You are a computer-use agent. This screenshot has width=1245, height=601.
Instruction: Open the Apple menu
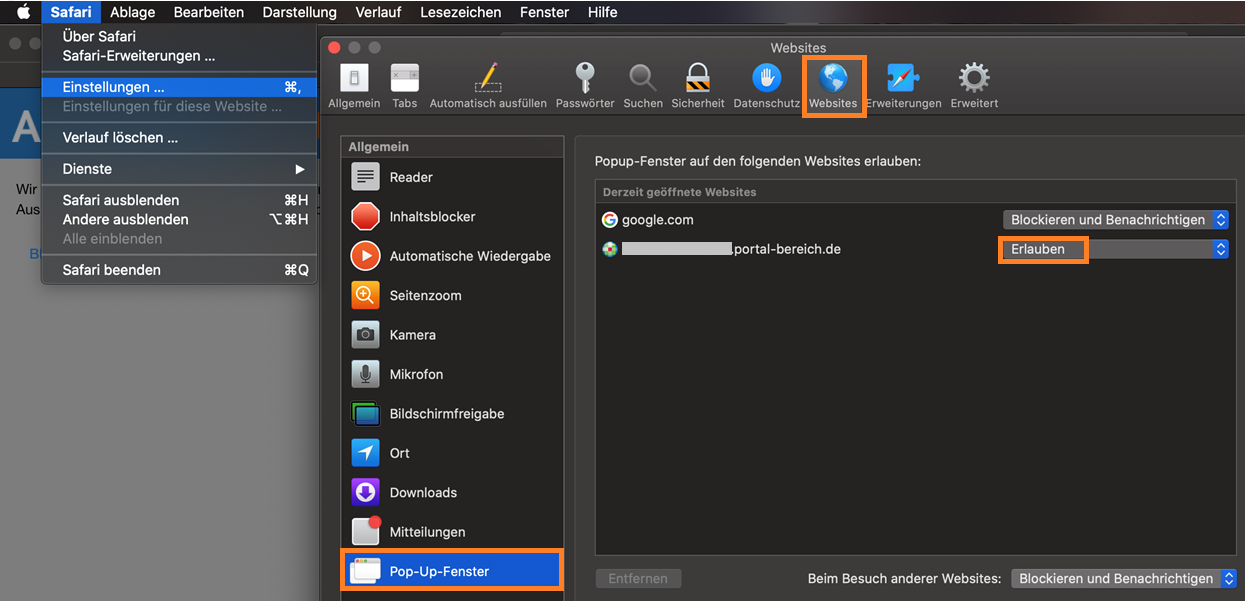23,12
